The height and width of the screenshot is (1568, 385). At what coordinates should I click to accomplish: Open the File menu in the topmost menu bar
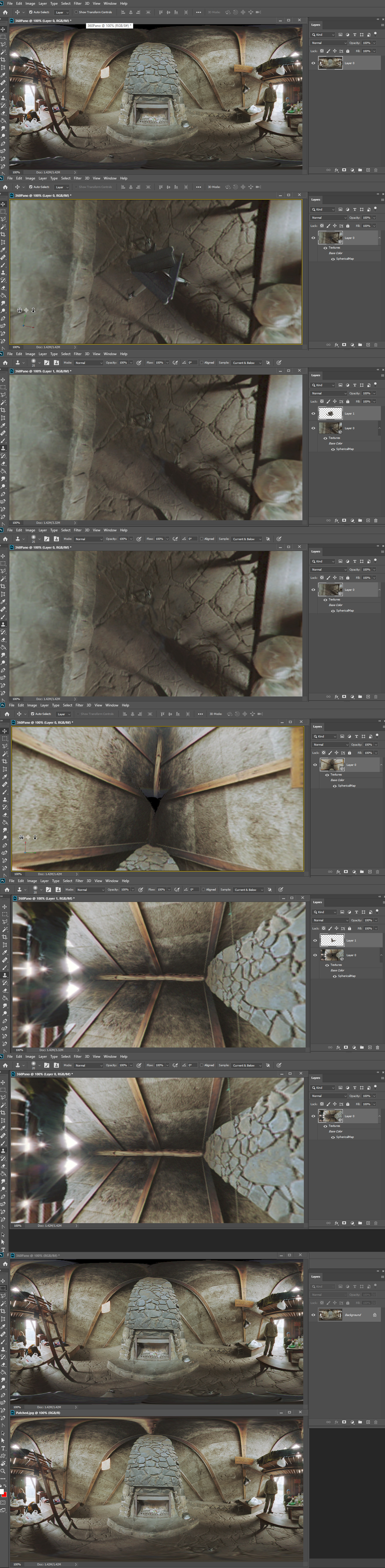tap(10, 4)
